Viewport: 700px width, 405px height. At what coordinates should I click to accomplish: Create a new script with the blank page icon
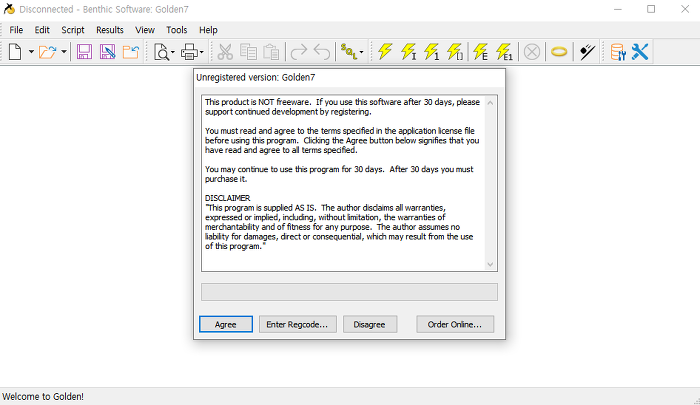click(15, 52)
